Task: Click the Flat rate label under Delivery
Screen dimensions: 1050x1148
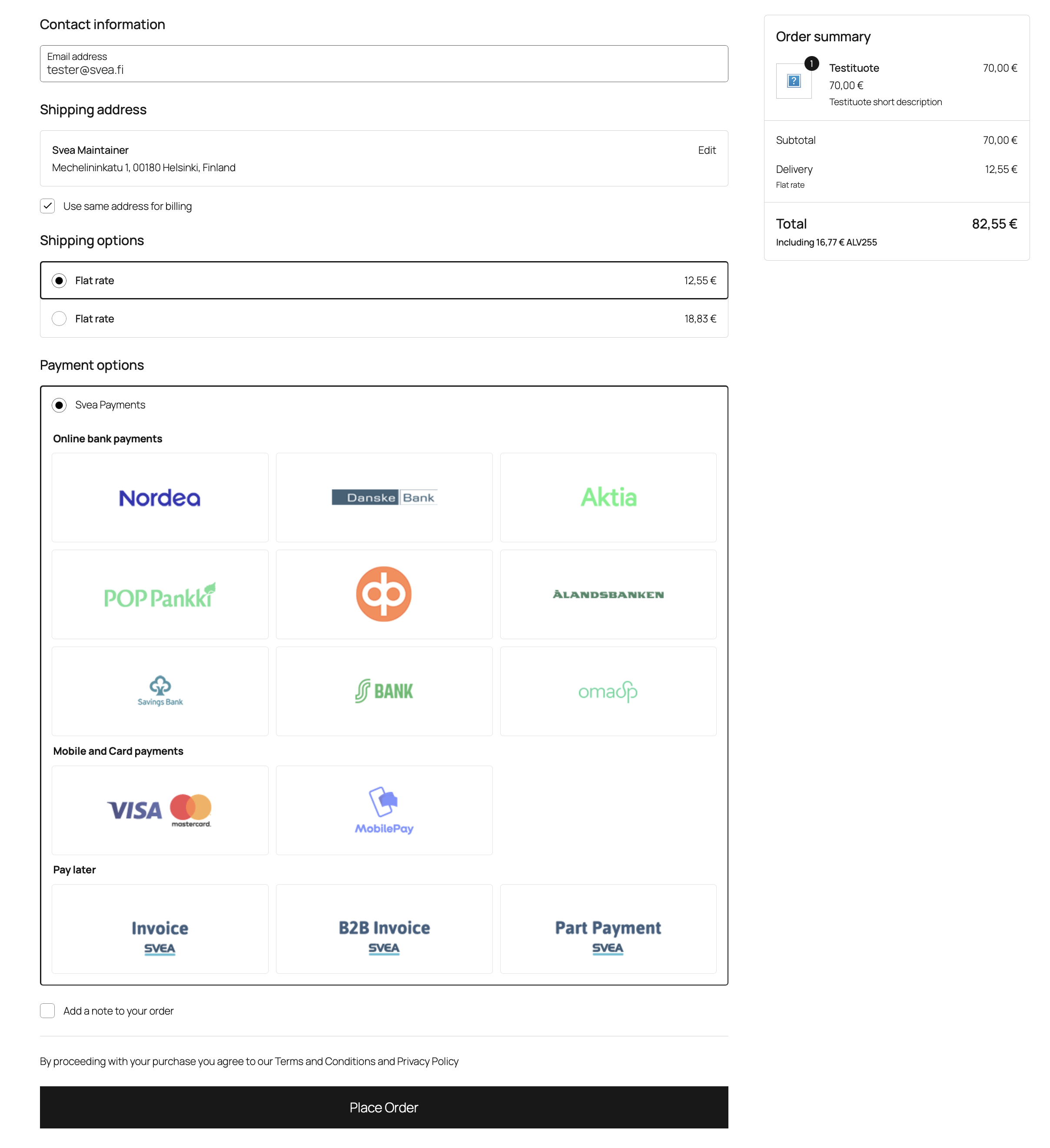Action: 791,186
